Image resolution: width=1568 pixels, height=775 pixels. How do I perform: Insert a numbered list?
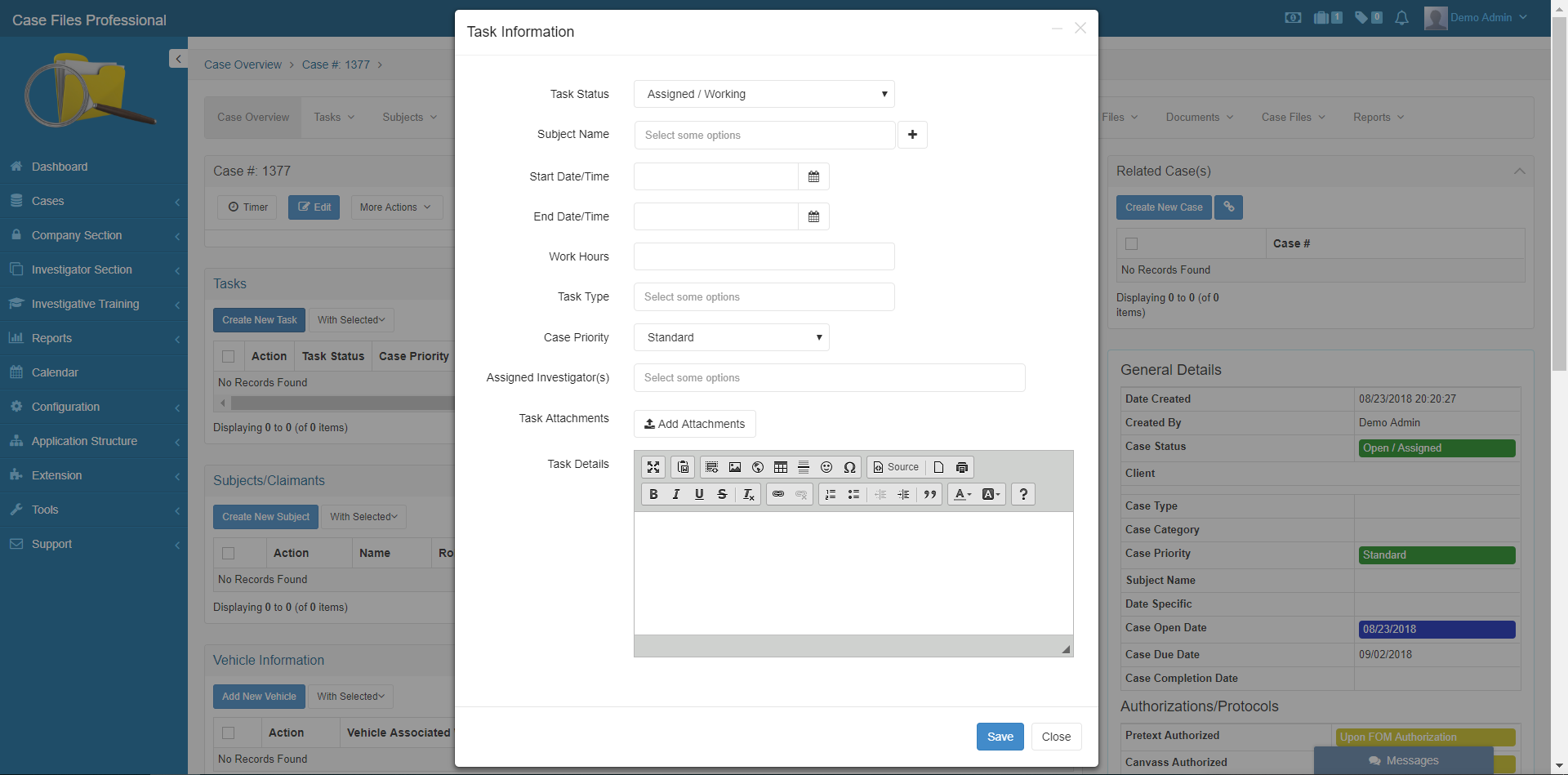[831, 494]
